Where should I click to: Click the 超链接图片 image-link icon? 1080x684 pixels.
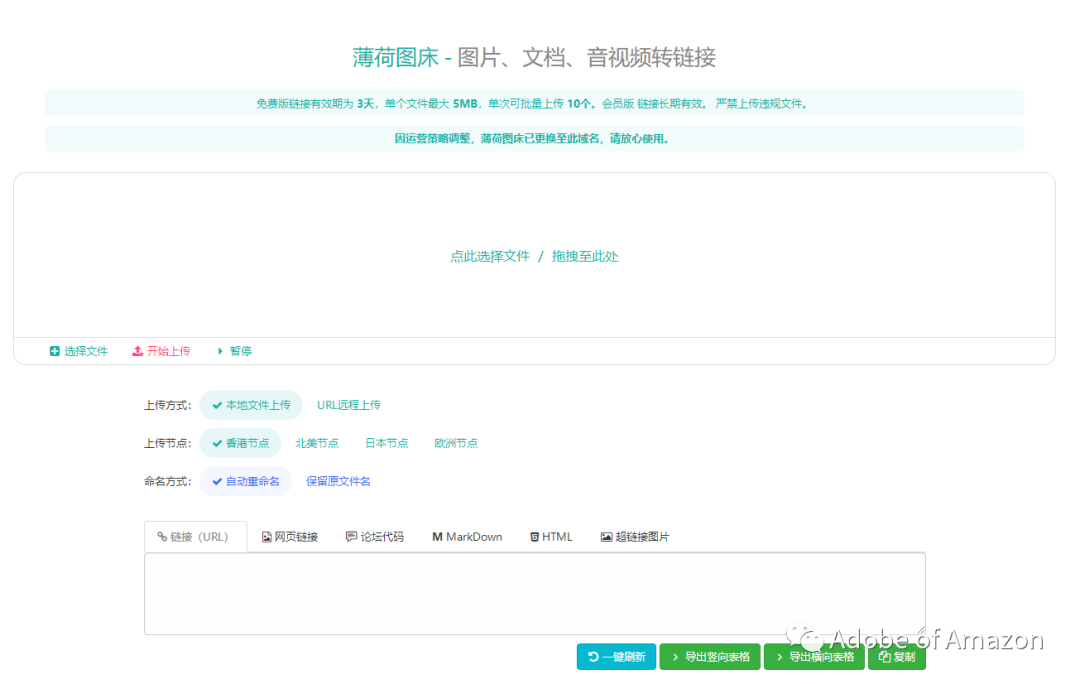(608, 536)
